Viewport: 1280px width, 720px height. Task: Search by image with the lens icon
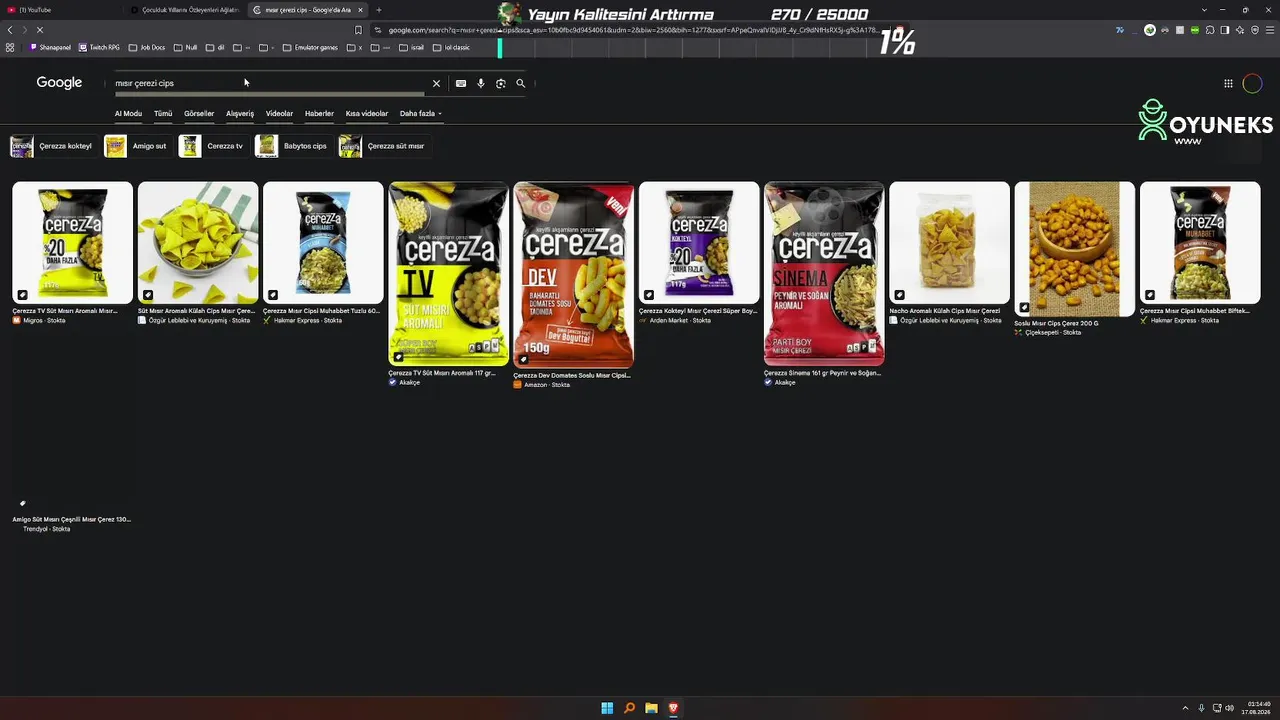pyautogui.click(x=501, y=83)
